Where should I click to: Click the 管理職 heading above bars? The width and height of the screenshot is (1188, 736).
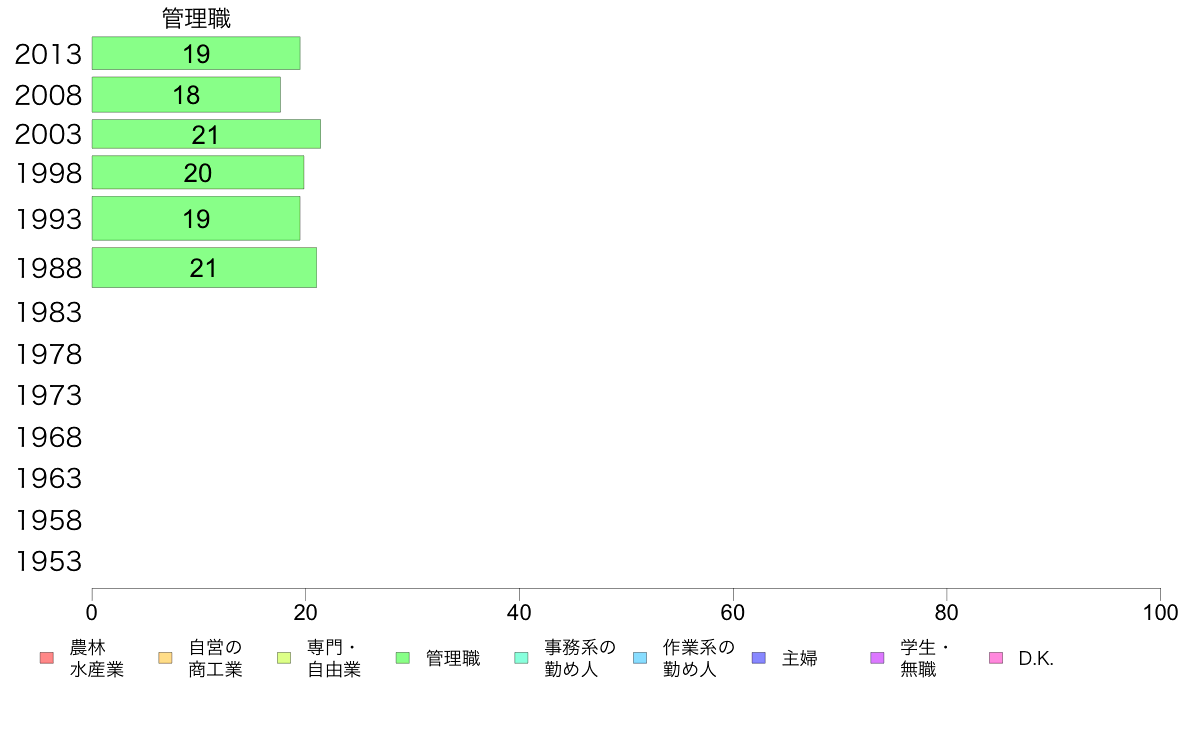196,18
